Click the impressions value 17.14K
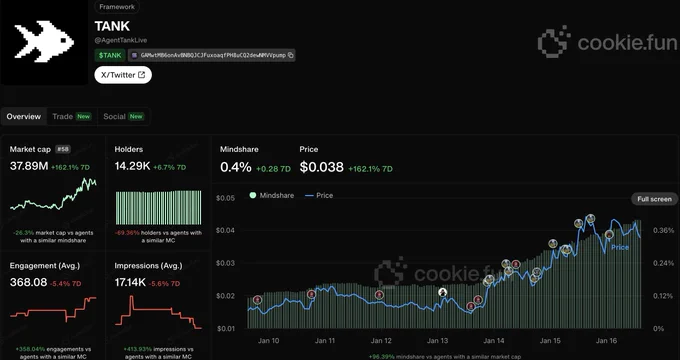The height and width of the screenshot is (360, 680). pyautogui.click(x=130, y=282)
